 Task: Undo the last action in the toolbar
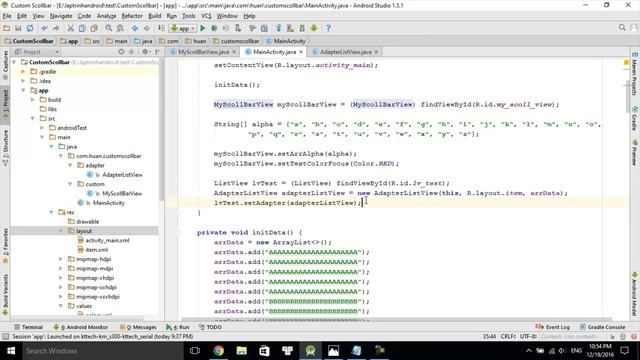point(44,28)
